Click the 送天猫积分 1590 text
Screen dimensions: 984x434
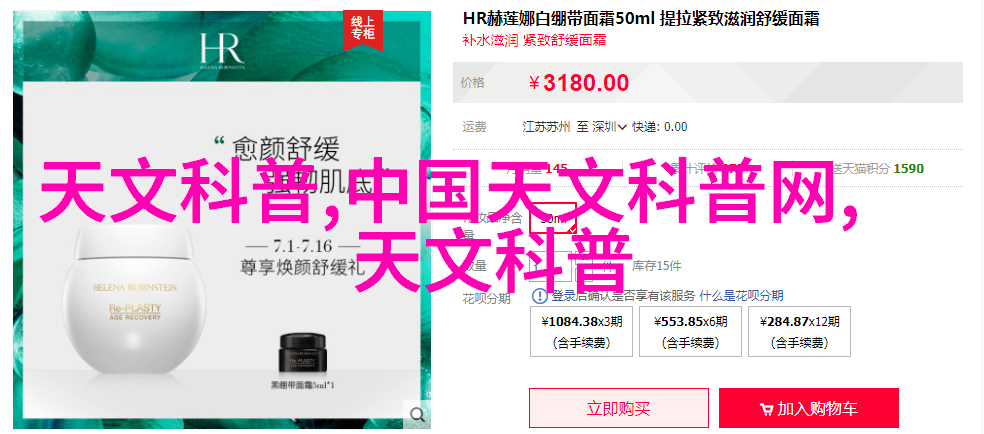pos(877,168)
